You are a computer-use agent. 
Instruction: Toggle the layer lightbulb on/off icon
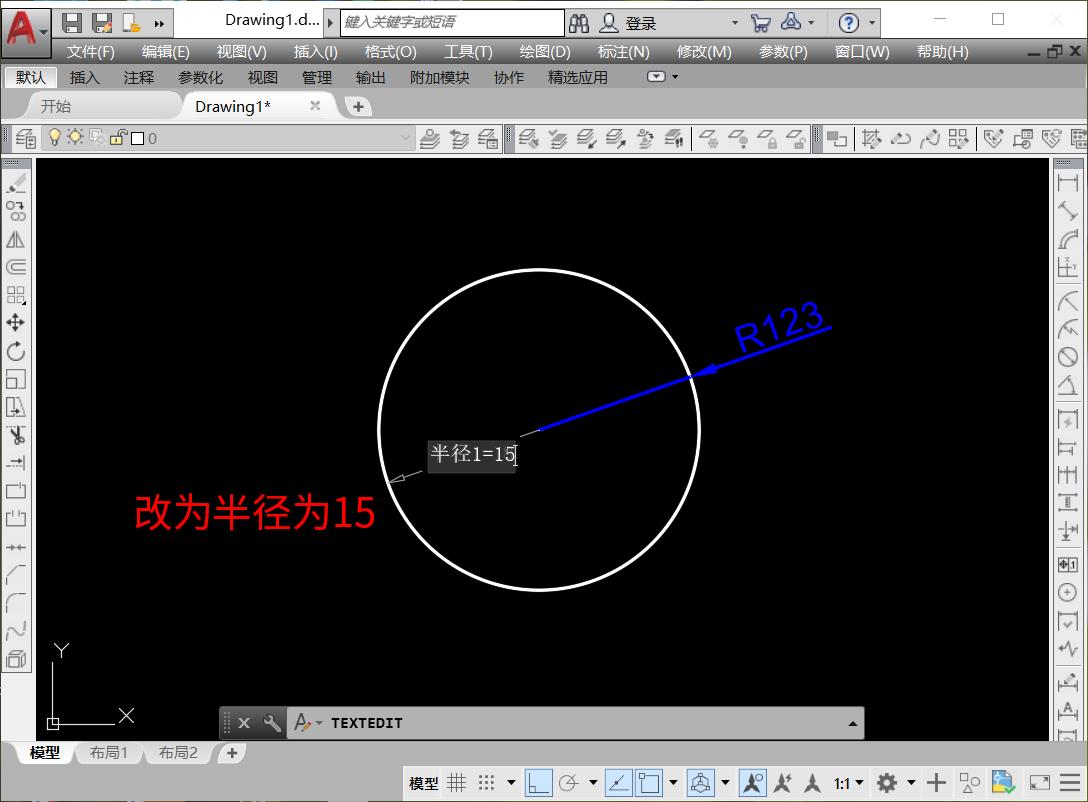point(55,138)
